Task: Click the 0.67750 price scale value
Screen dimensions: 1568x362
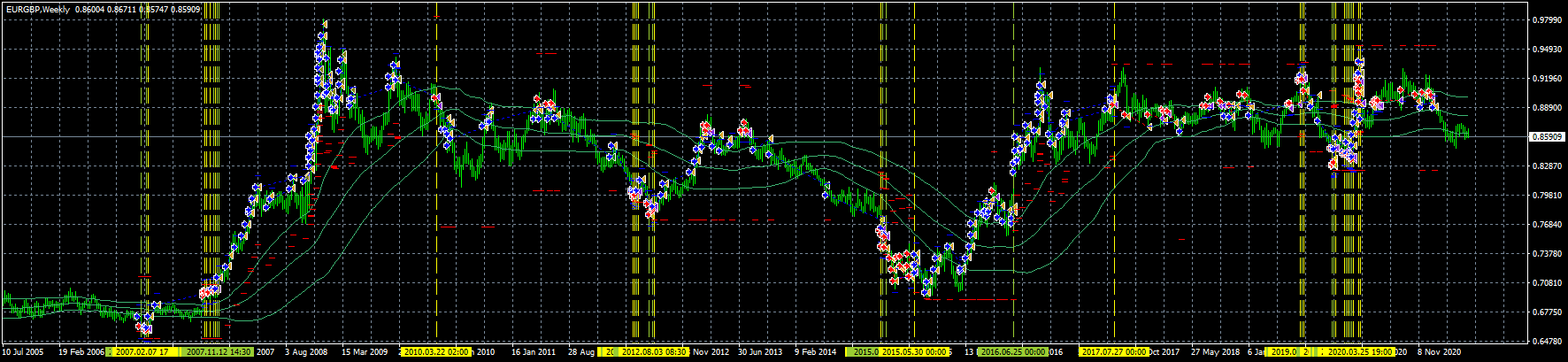Action: (x=1547, y=312)
